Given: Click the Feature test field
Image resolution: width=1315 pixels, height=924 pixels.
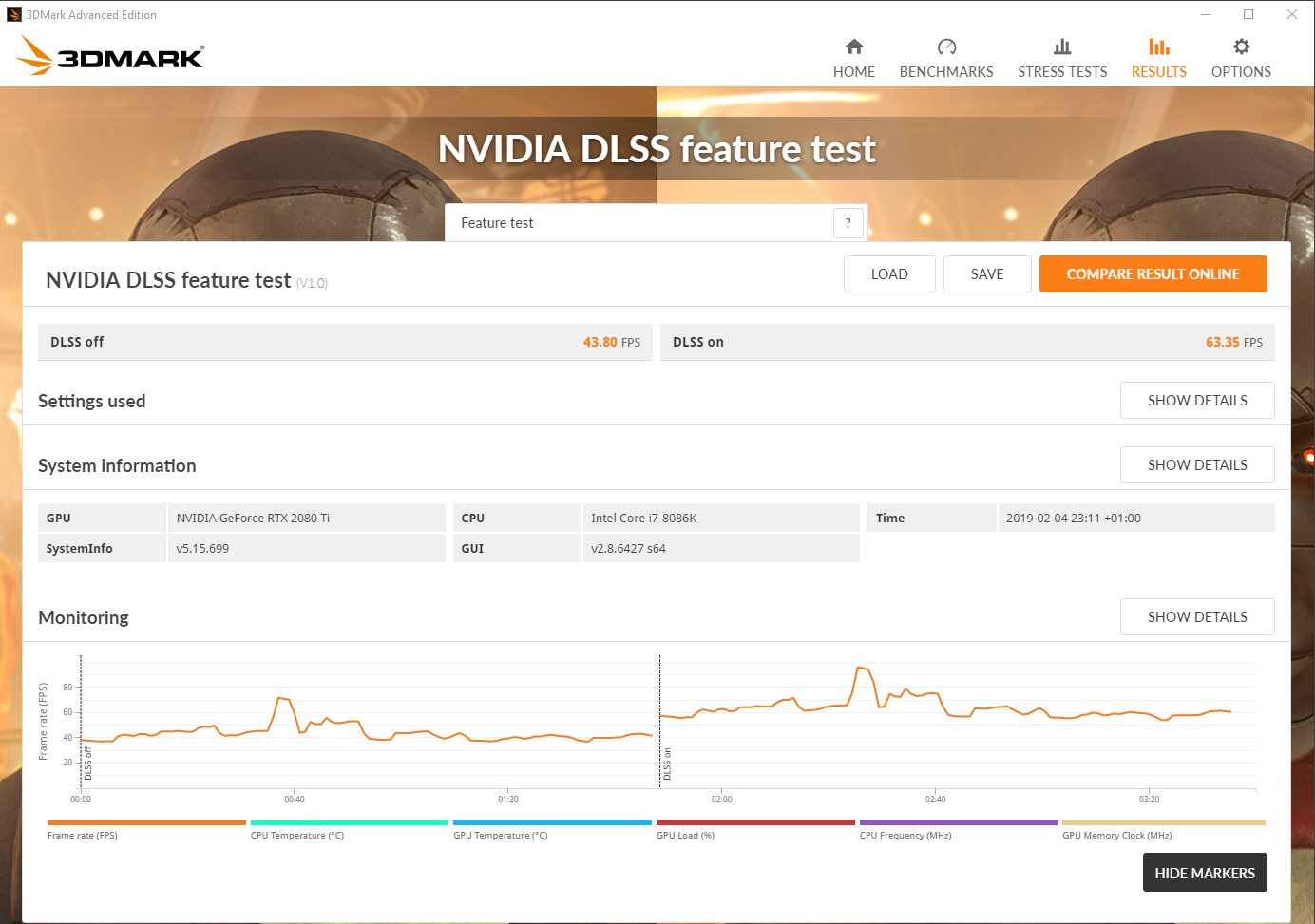Looking at the screenshot, I should (x=657, y=223).
